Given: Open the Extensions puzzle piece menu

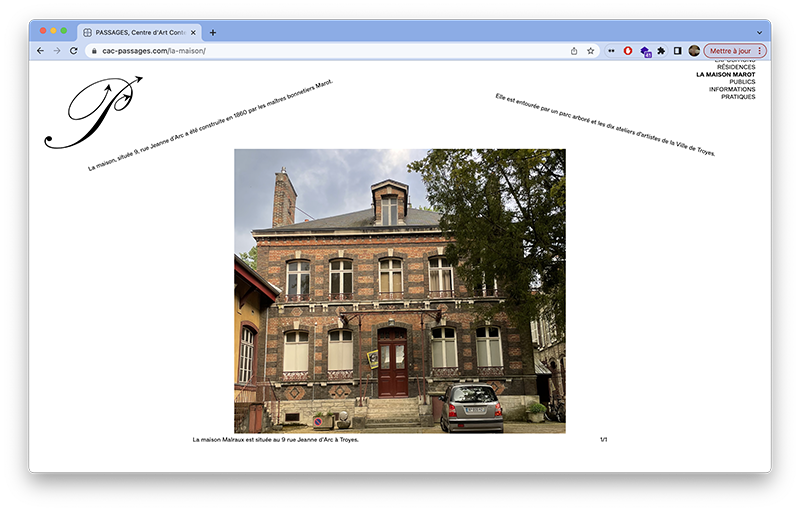Looking at the screenshot, I should (x=661, y=50).
